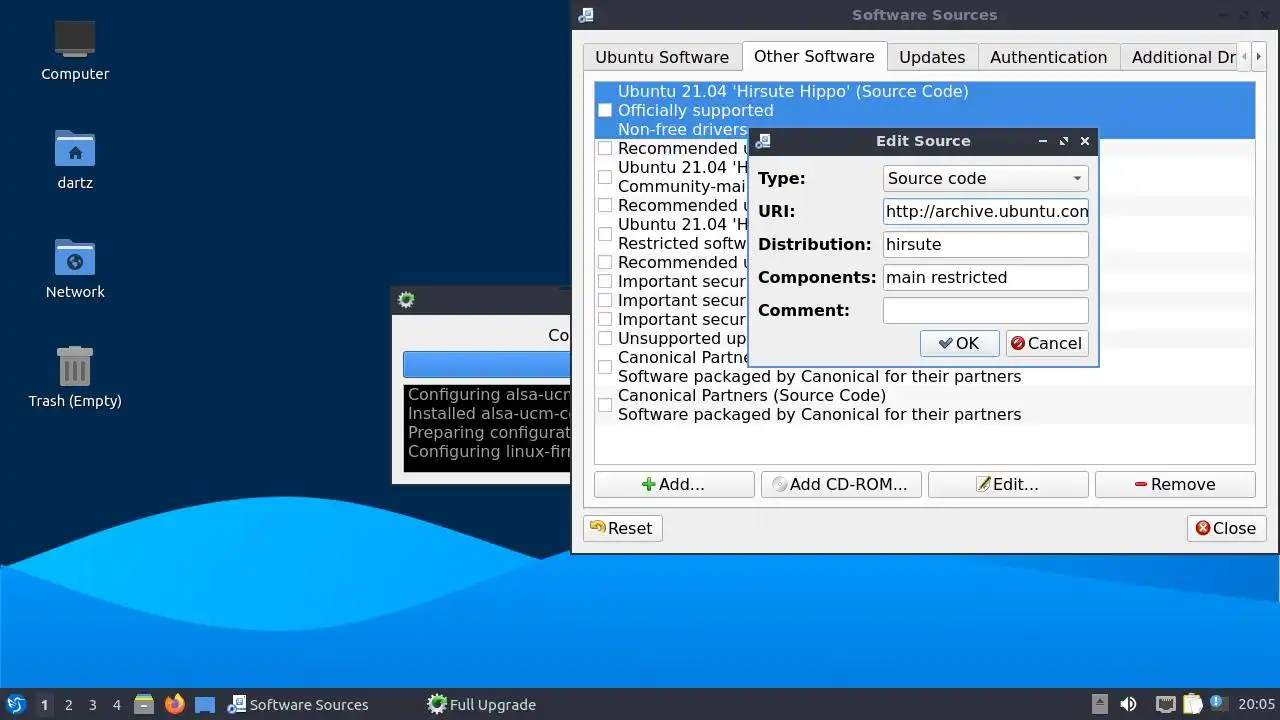Click the Edit... button
1280x720 pixels.
coord(1008,484)
